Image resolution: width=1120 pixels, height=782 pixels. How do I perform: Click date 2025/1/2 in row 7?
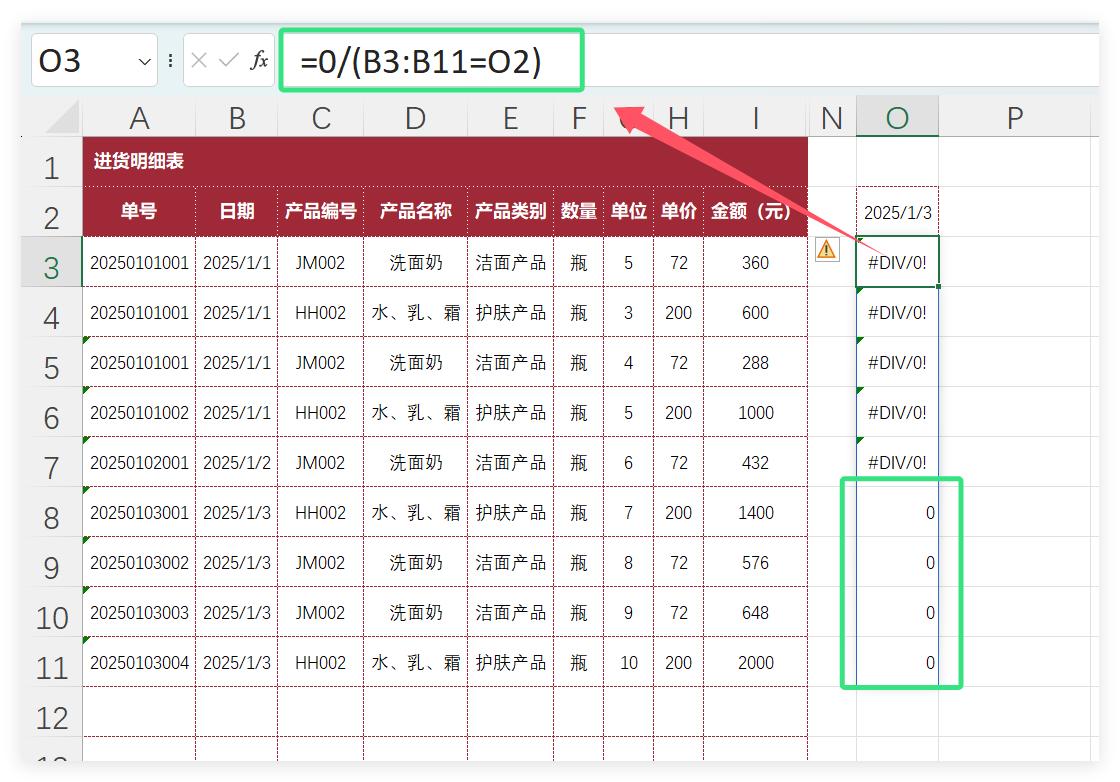coord(237,462)
